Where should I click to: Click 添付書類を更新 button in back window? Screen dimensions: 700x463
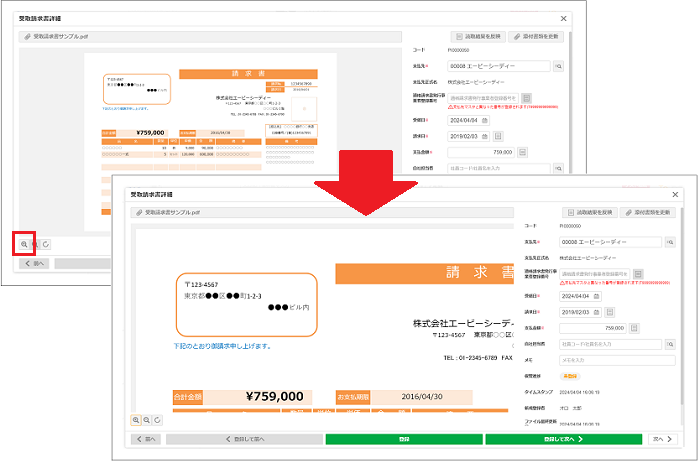point(536,37)
